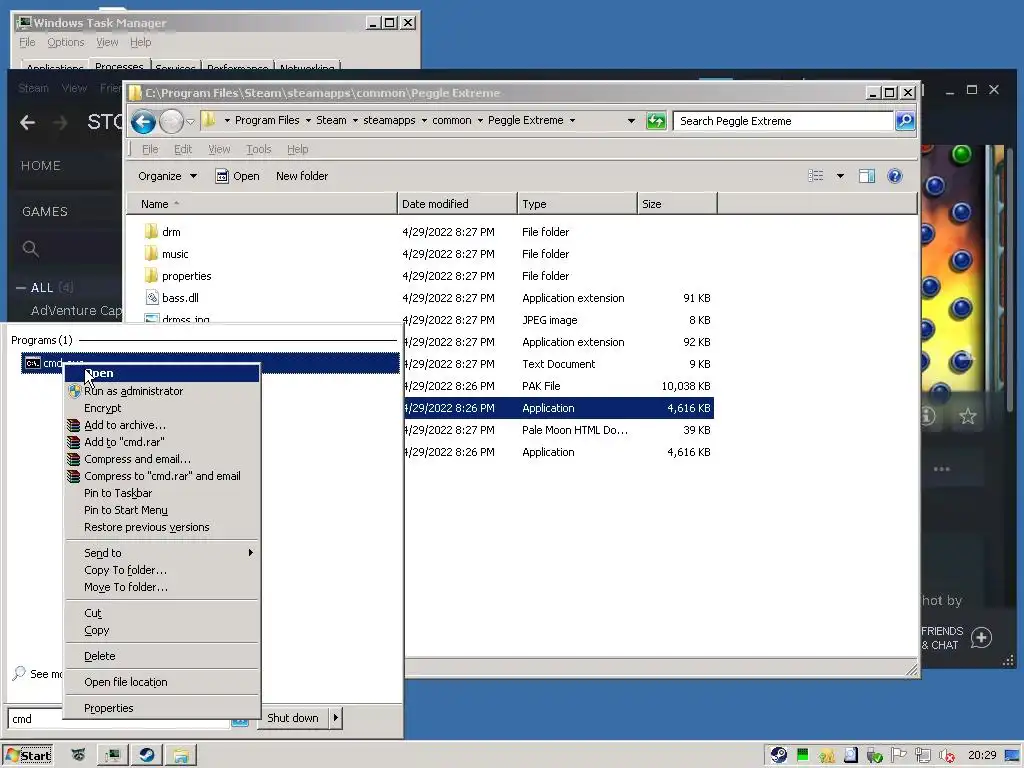The width and height of the screenshot is (1024, 768).
Task: Open the music folder icon
Action: click(x=152, y=253)
